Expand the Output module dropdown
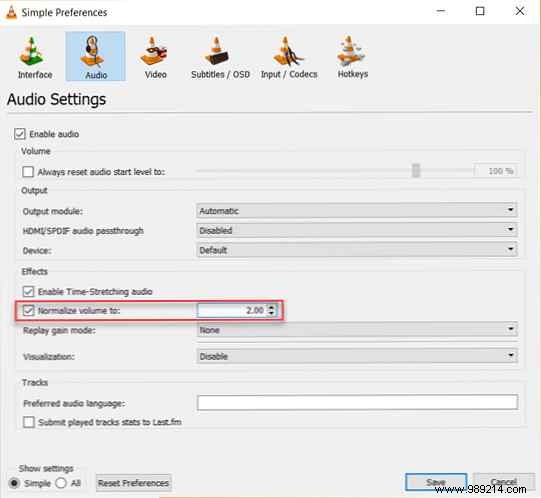 pyautogui.click(x=356, y=211)
